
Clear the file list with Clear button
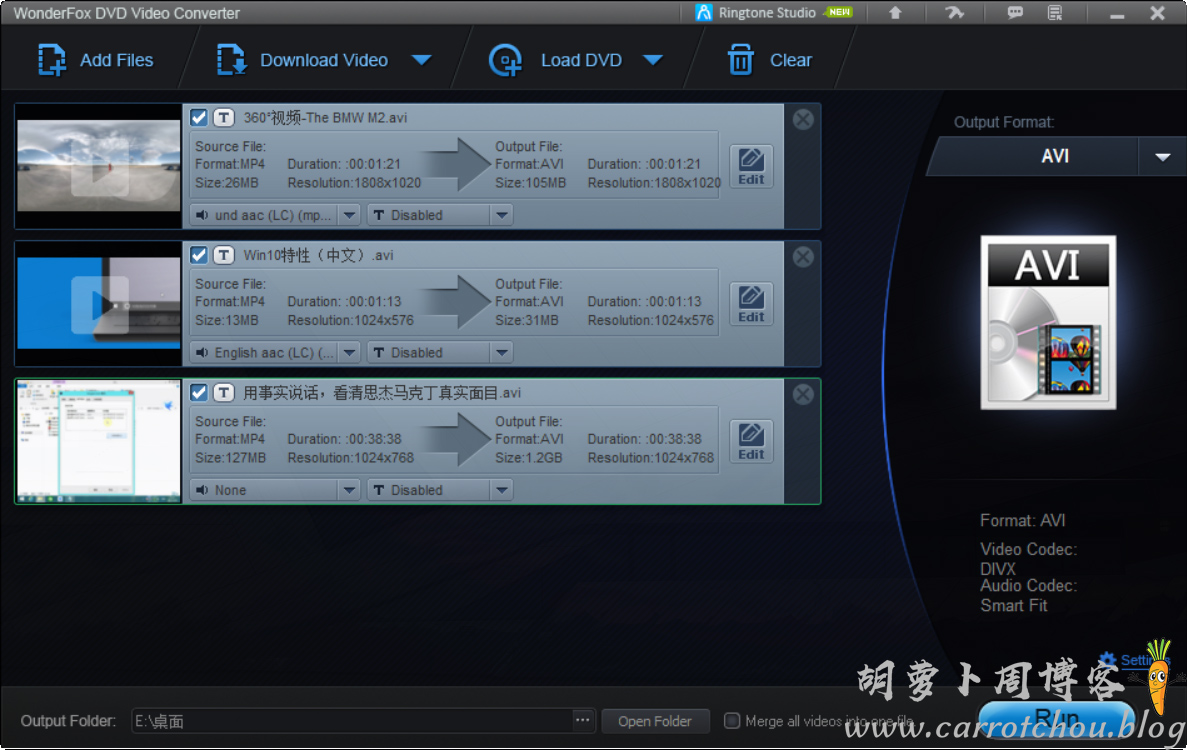tap(769, 60)
